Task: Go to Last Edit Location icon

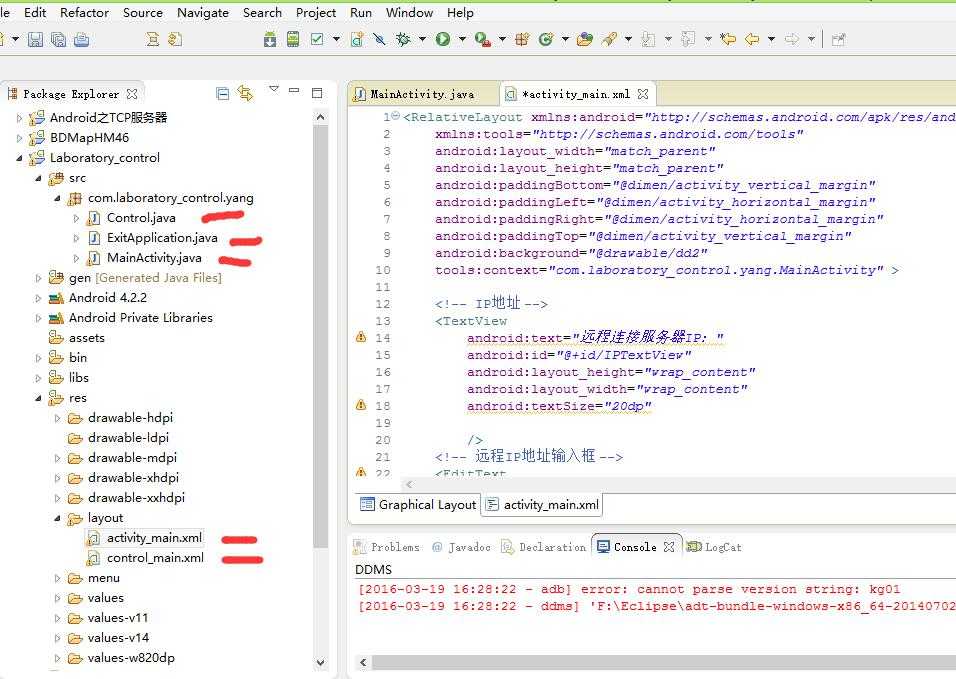Action: tap(728, 40)
